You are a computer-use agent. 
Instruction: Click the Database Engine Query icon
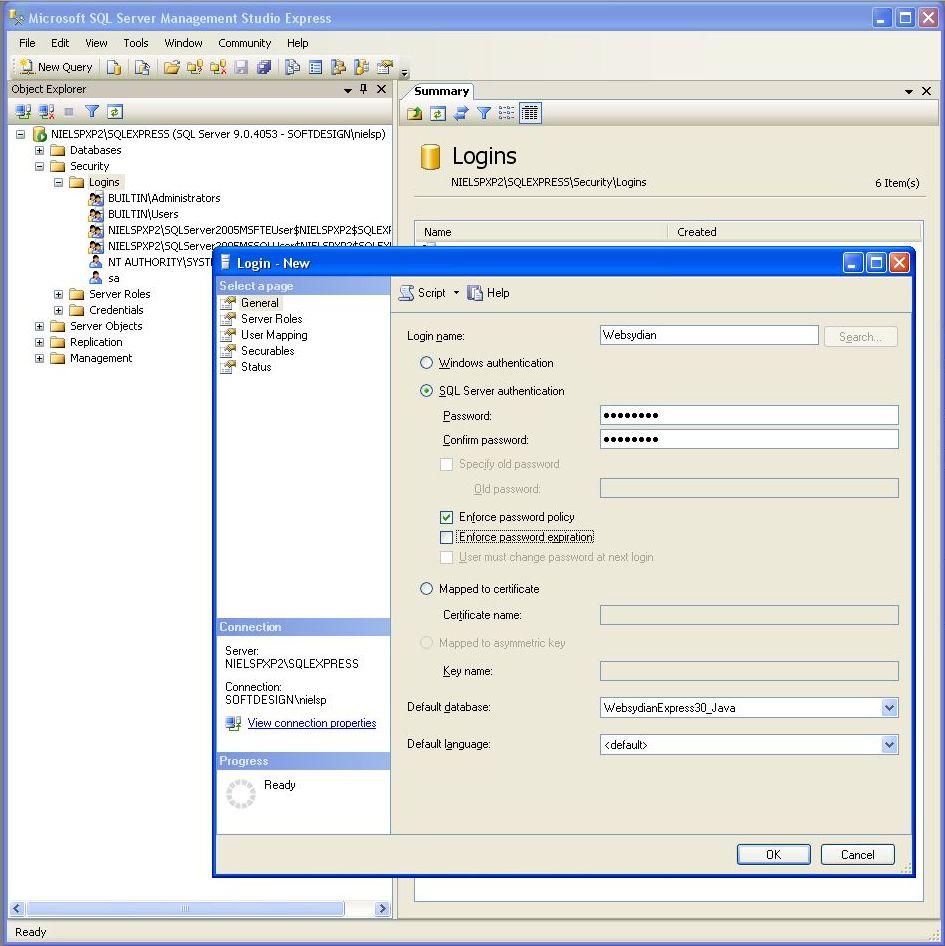click(x=113, y=67)
